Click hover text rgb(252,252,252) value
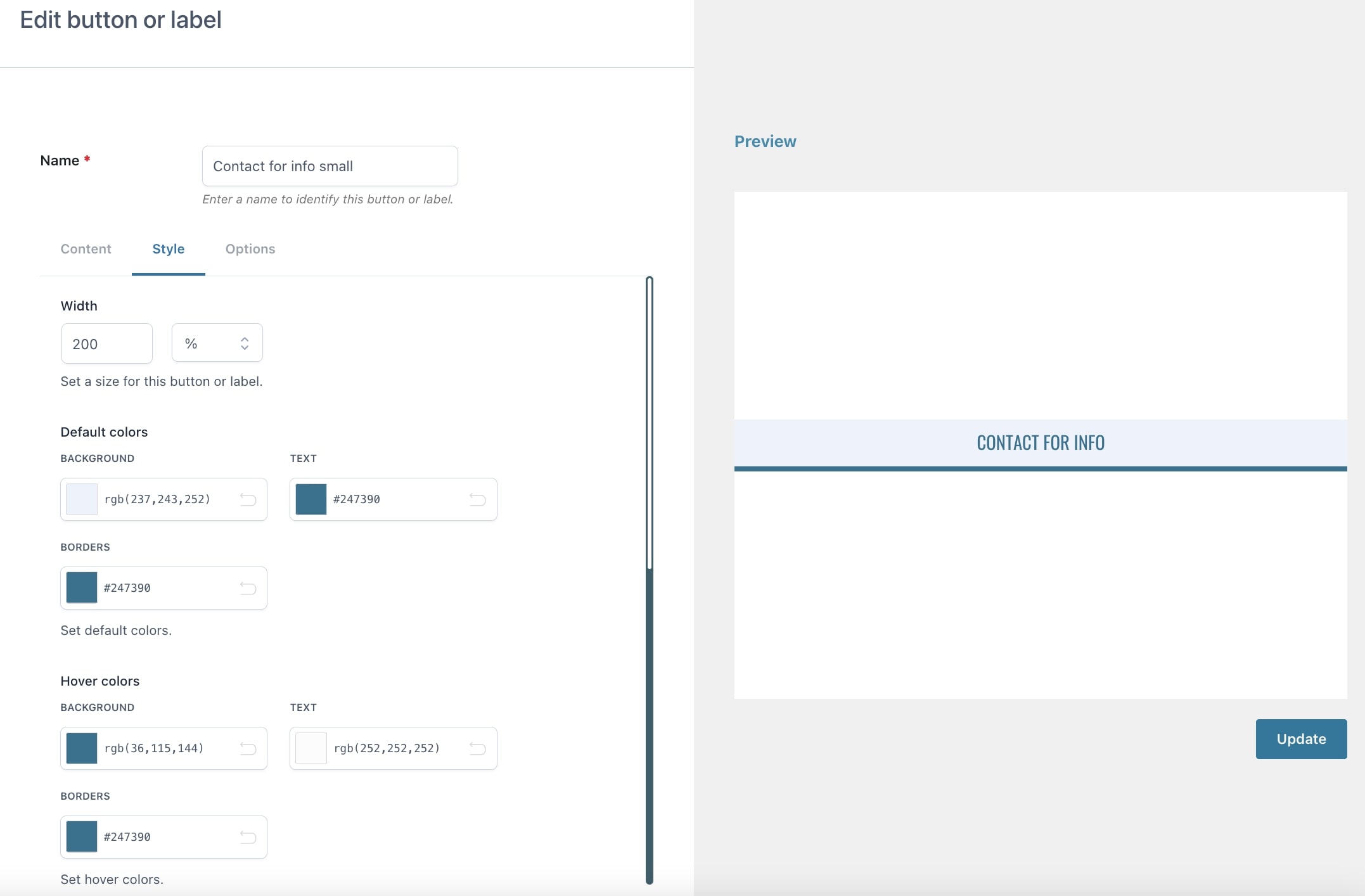Viewport: 1365px width, 896px height. click(x=387, y=748)
